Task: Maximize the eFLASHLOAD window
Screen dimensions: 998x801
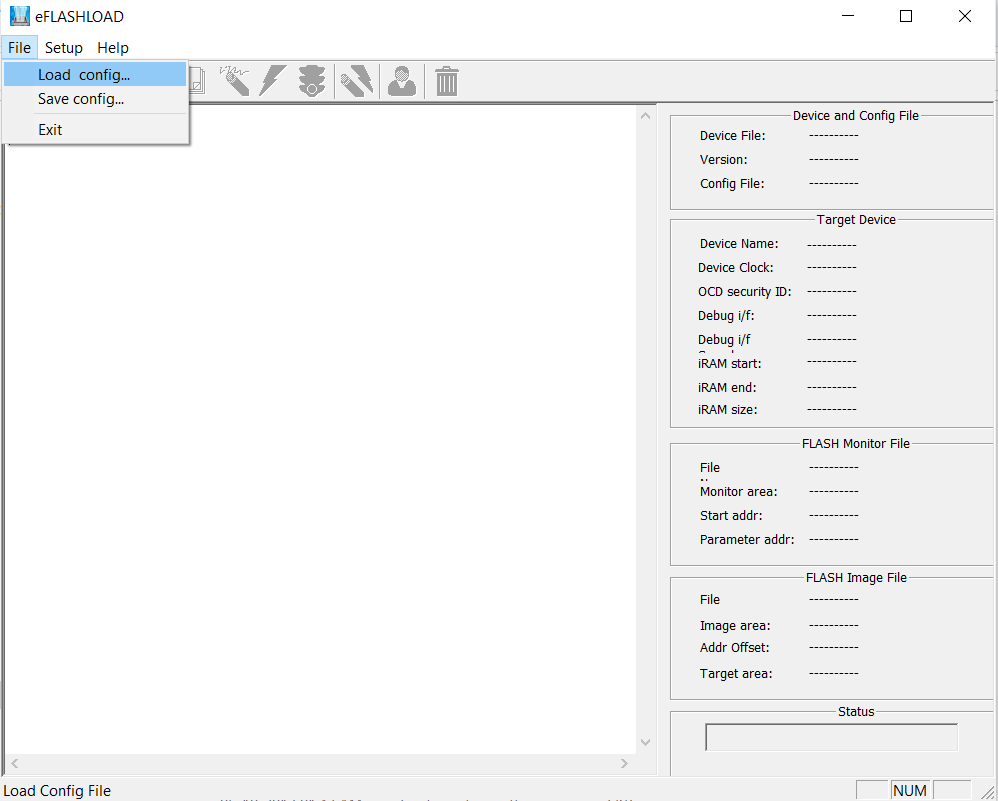Action: (906, 16)
